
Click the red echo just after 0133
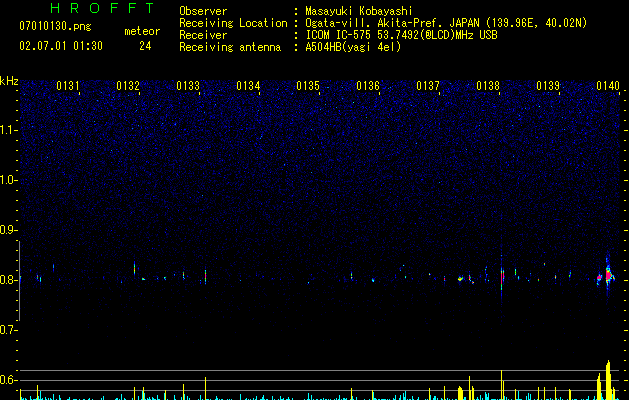coord(205,276)
